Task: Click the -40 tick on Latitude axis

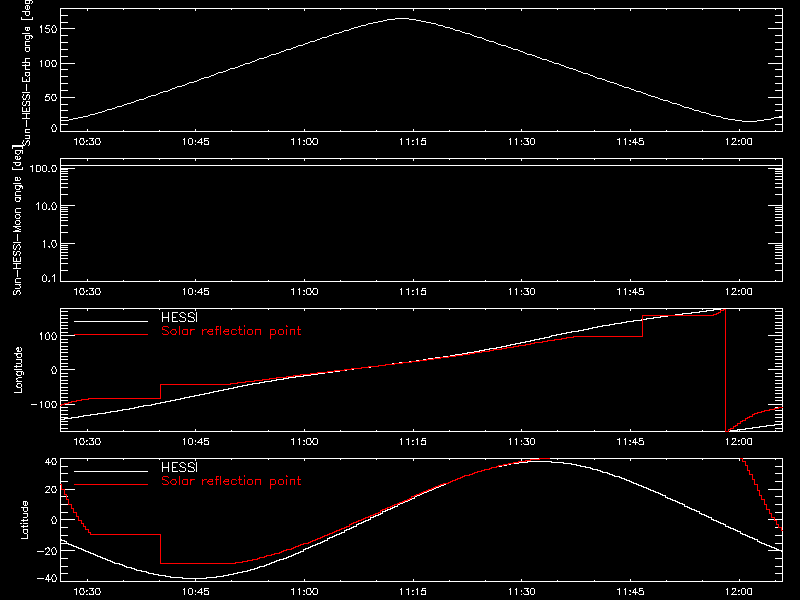Action: (47, 578)
